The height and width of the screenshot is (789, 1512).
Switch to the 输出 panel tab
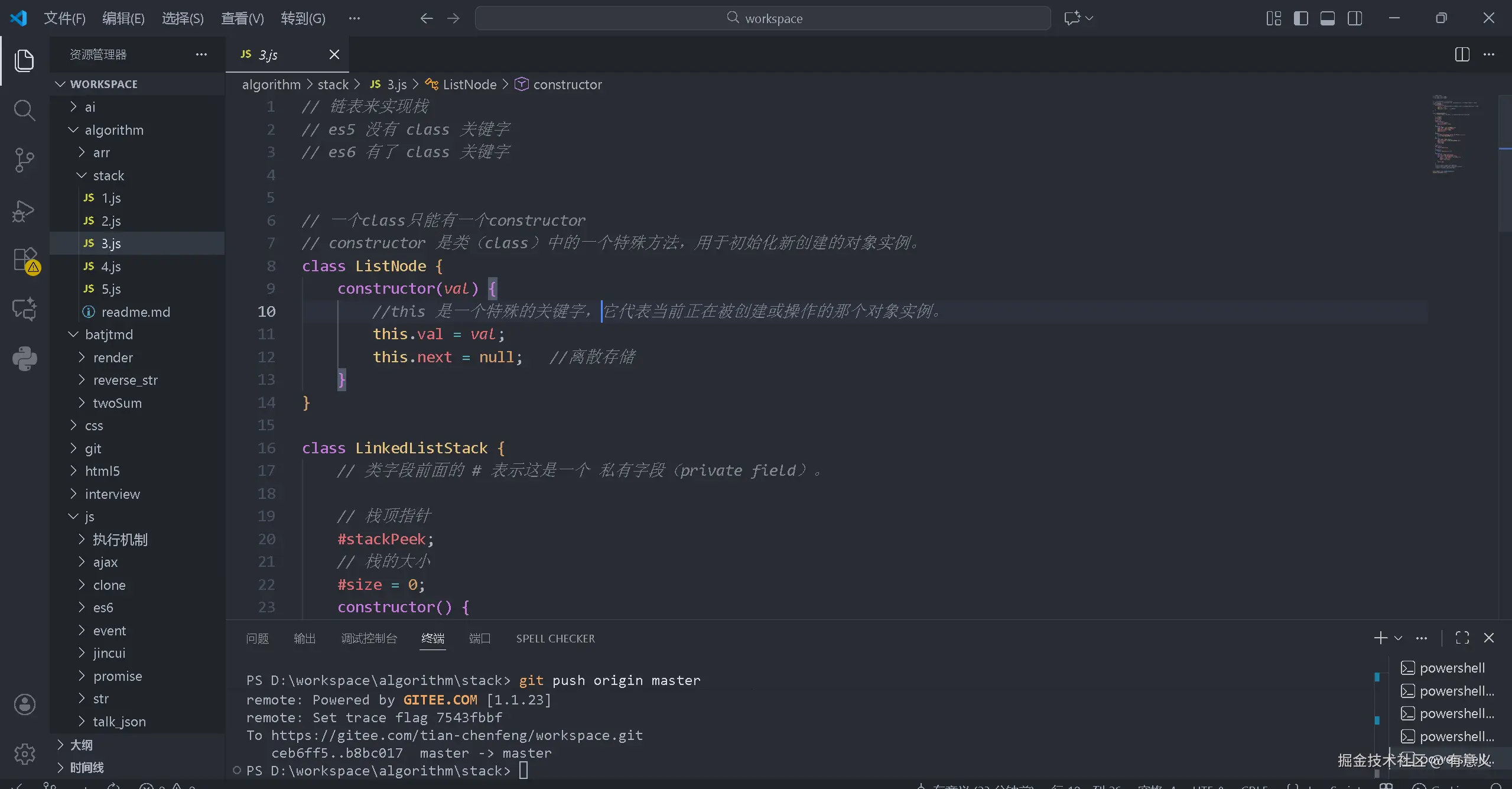coord(304,638)
